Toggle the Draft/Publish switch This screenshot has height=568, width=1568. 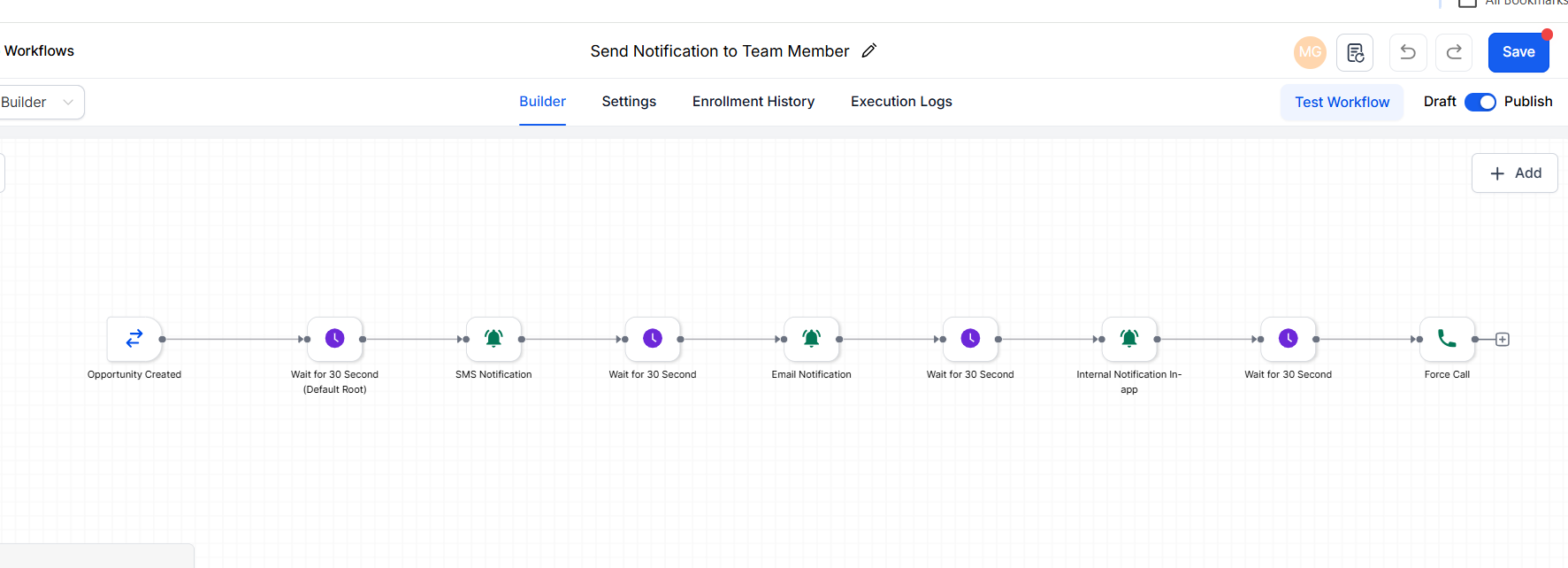[1480, 102]
